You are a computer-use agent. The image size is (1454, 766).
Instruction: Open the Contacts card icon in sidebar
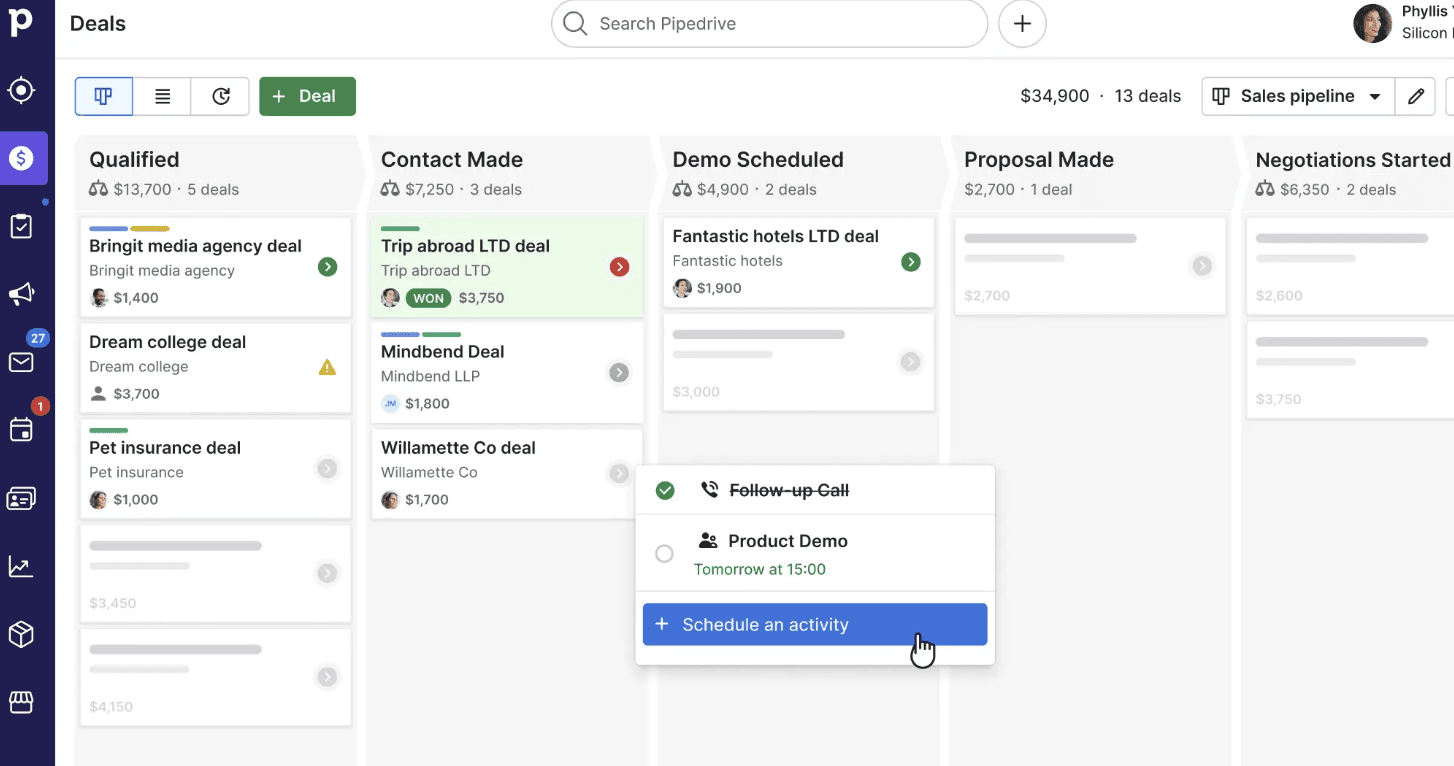[x=21, y=498]
